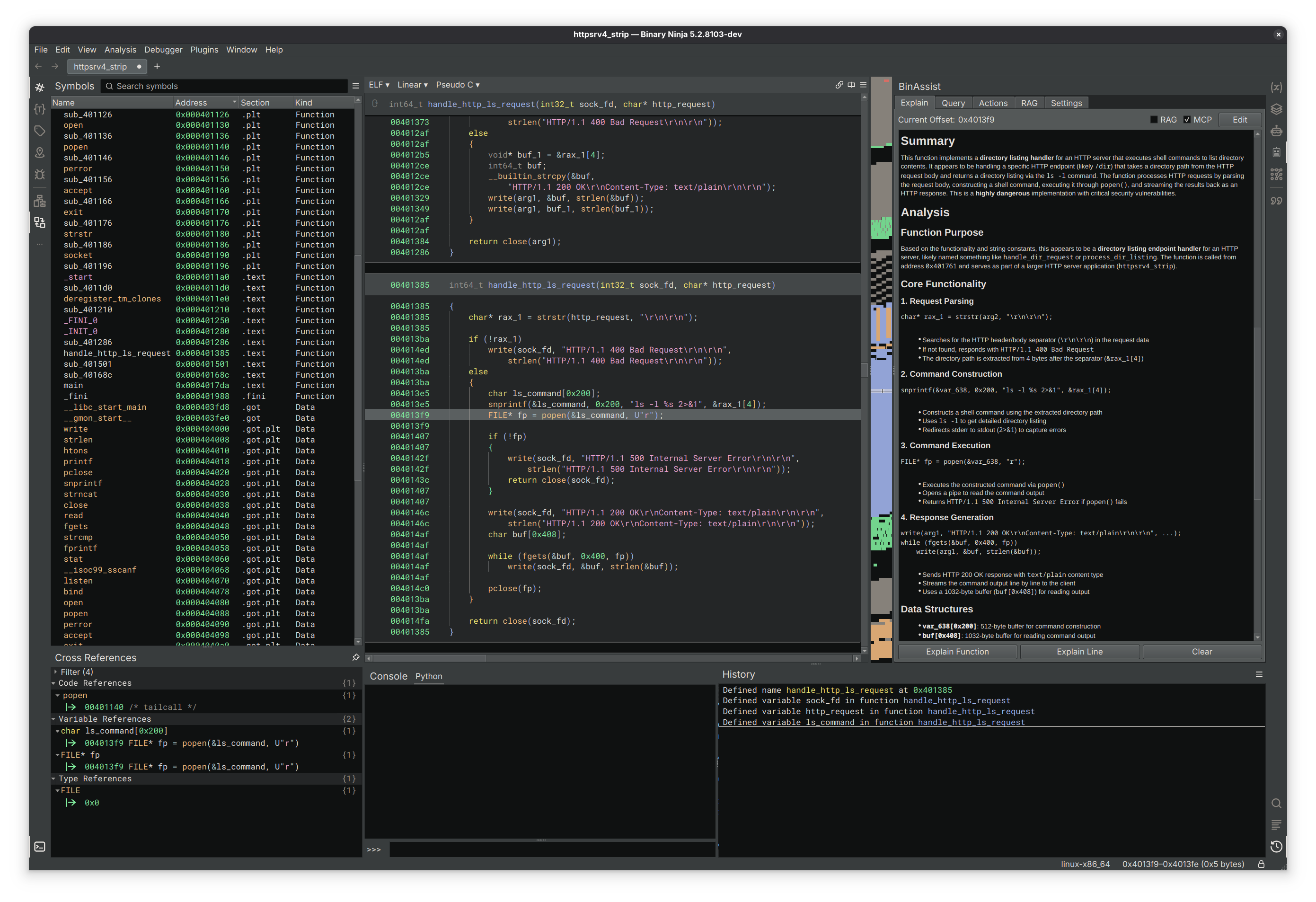Select the Types panel icon in left sidebar

click(x=40, y=109)
